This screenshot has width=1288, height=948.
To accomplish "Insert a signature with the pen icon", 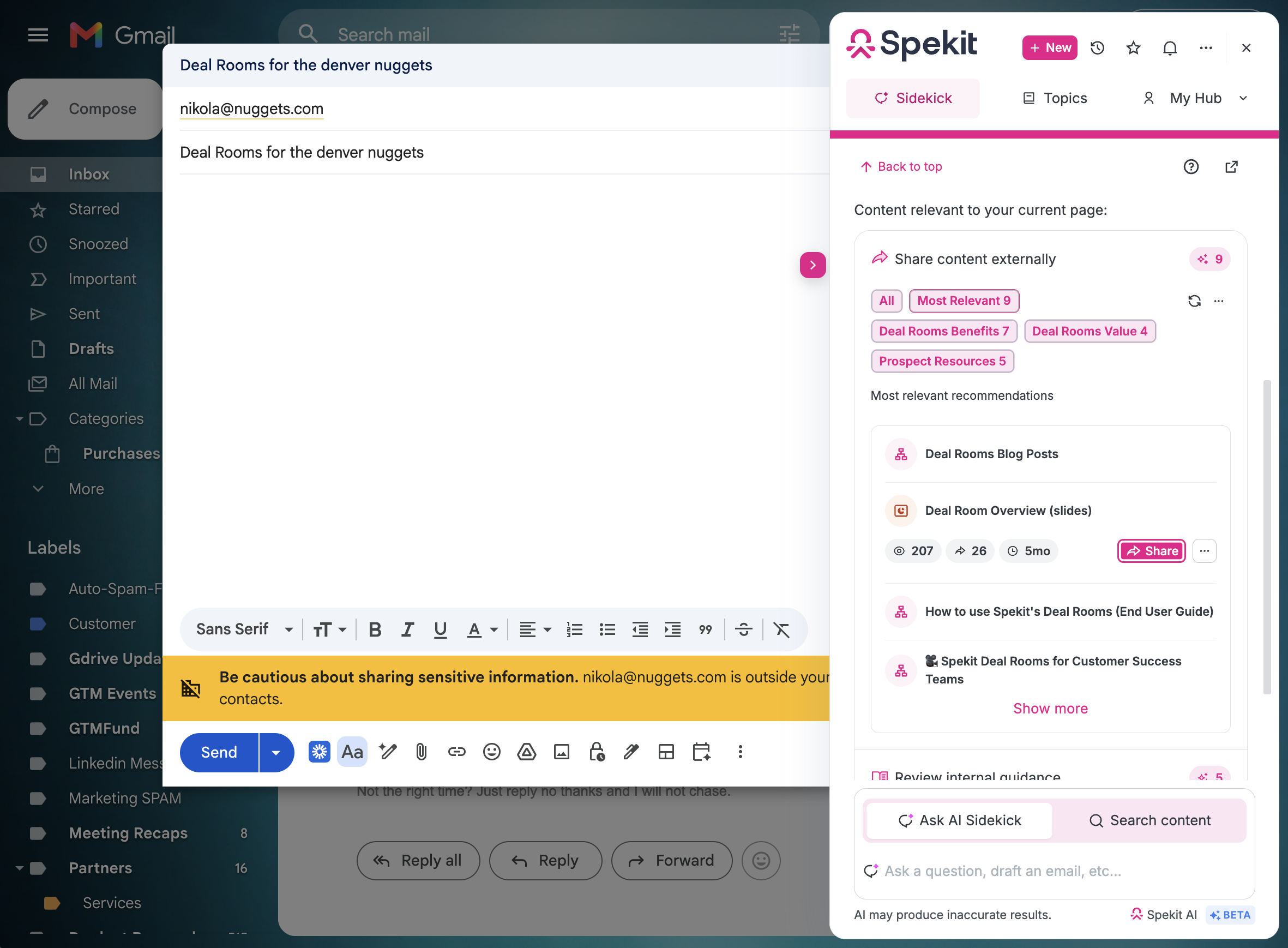I will pyautogui.click(x=631, y=752).
